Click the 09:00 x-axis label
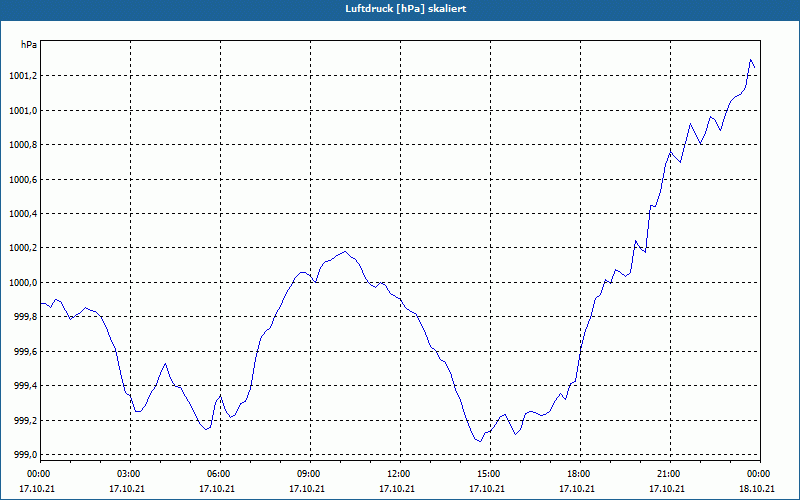This screenshot has height=500, width=800. point(307,474)
